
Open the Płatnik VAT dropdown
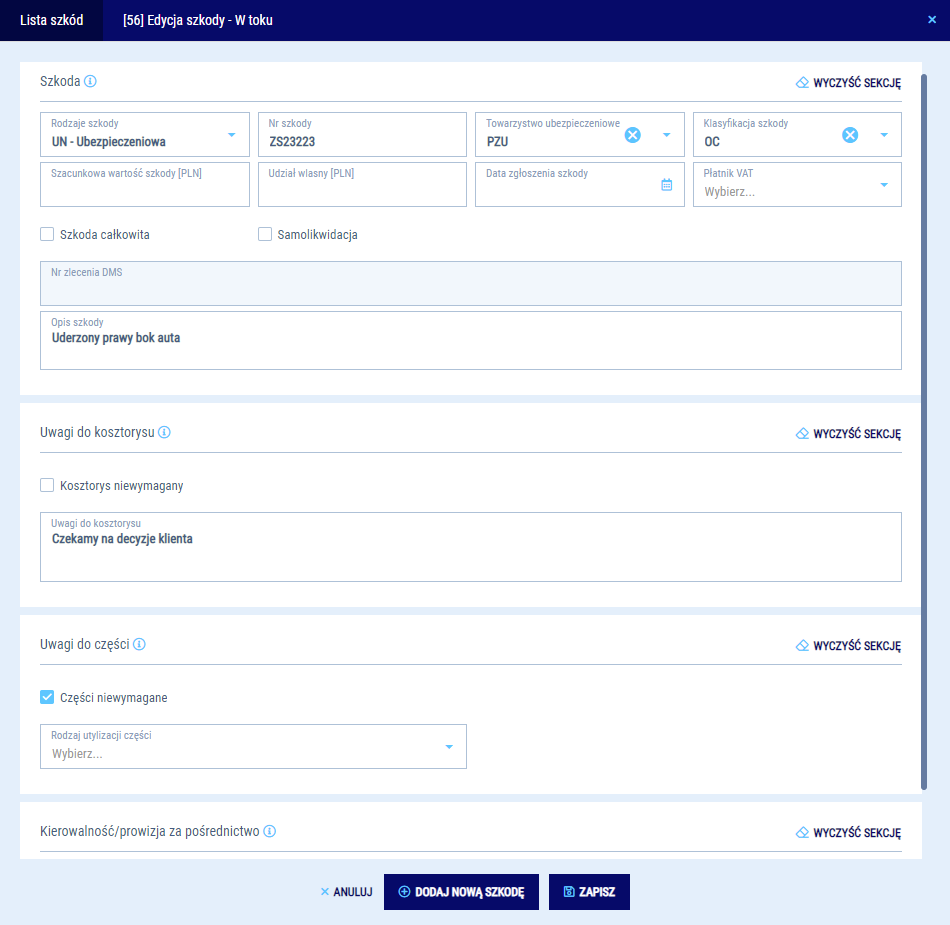coord(883,185)
